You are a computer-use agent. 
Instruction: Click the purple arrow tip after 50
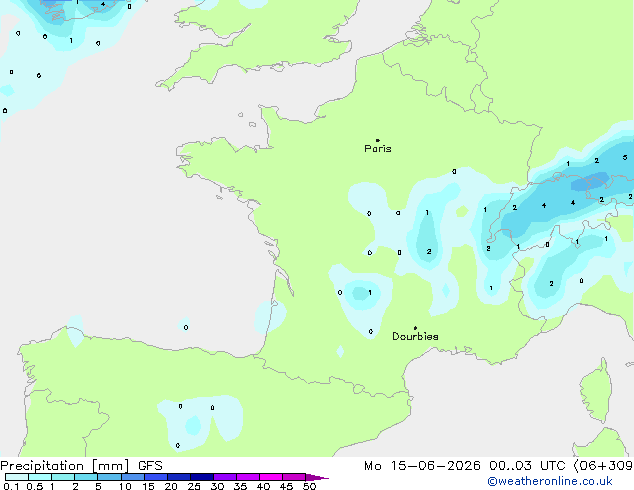click(317, 477)
